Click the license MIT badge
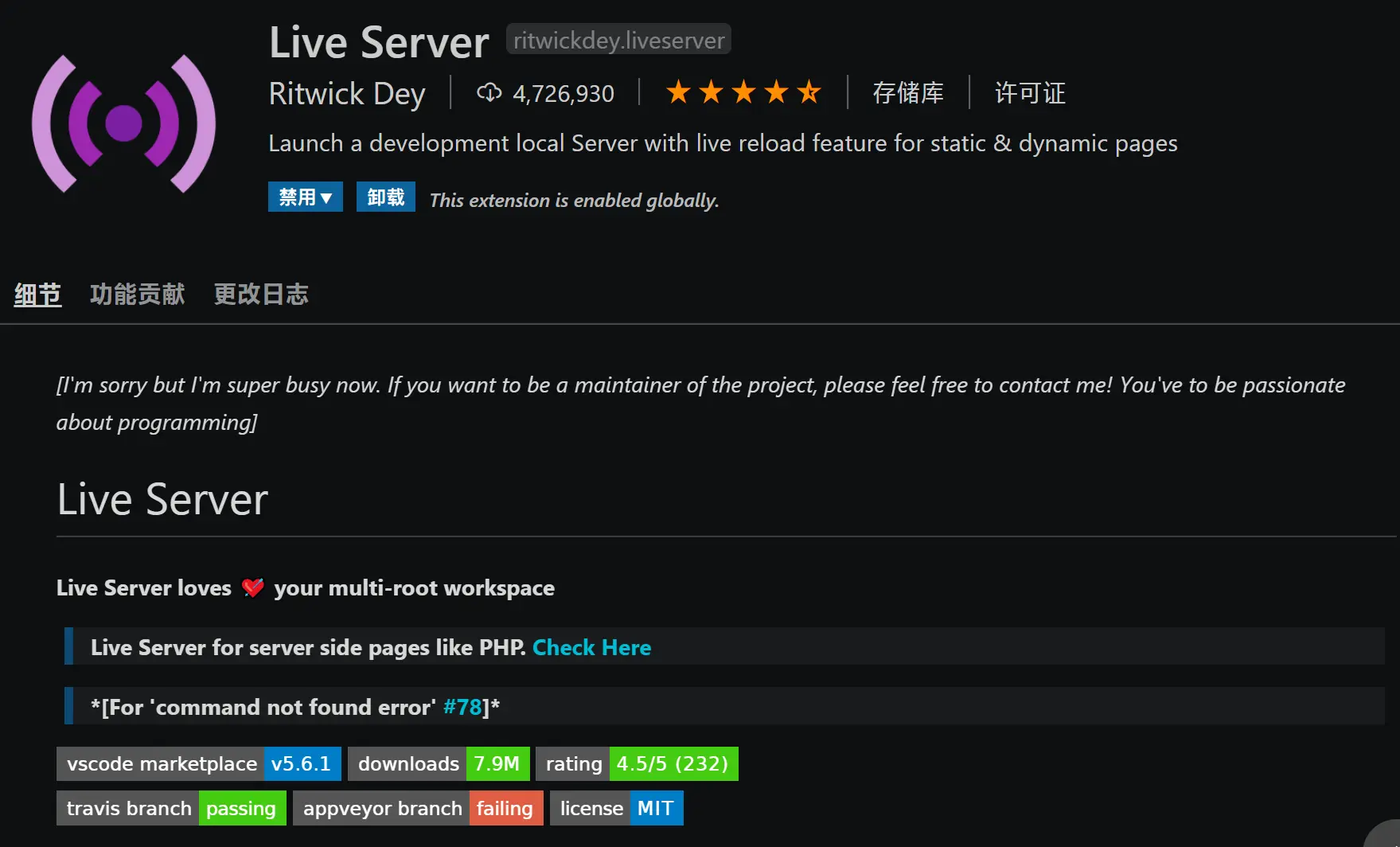The height and width of the screenshot is (847, 1400). point(617,808)
